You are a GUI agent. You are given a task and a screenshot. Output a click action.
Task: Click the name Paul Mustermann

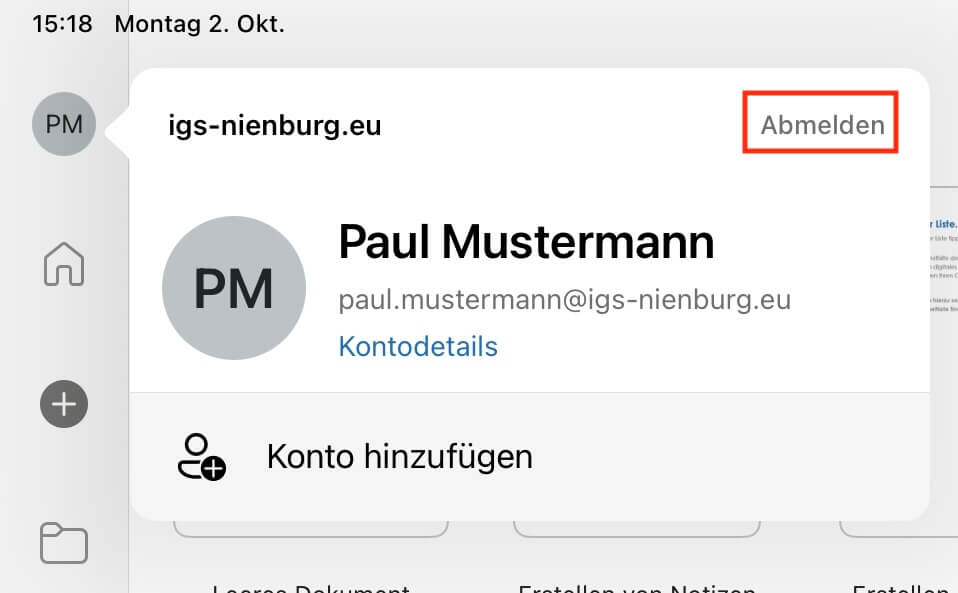(526, 241)
